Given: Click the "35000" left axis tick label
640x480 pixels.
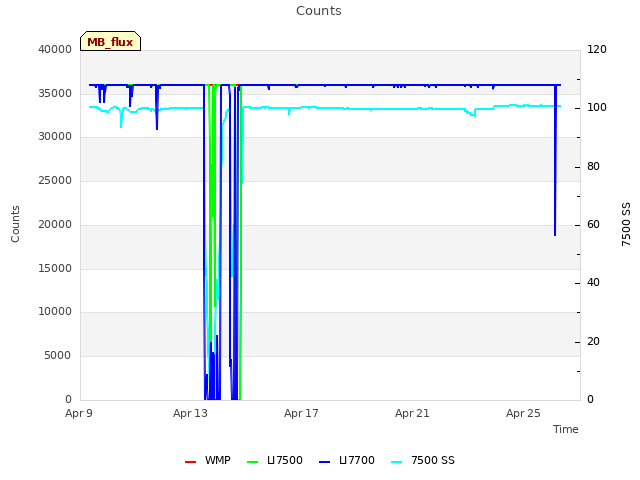Looking at the screenshot, I should [55, 93].
